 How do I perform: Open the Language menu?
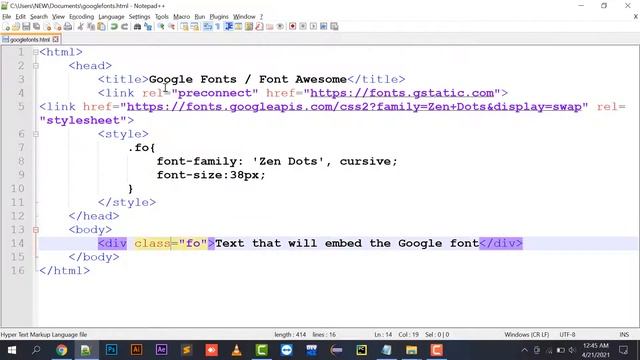(x=111, y=17)
